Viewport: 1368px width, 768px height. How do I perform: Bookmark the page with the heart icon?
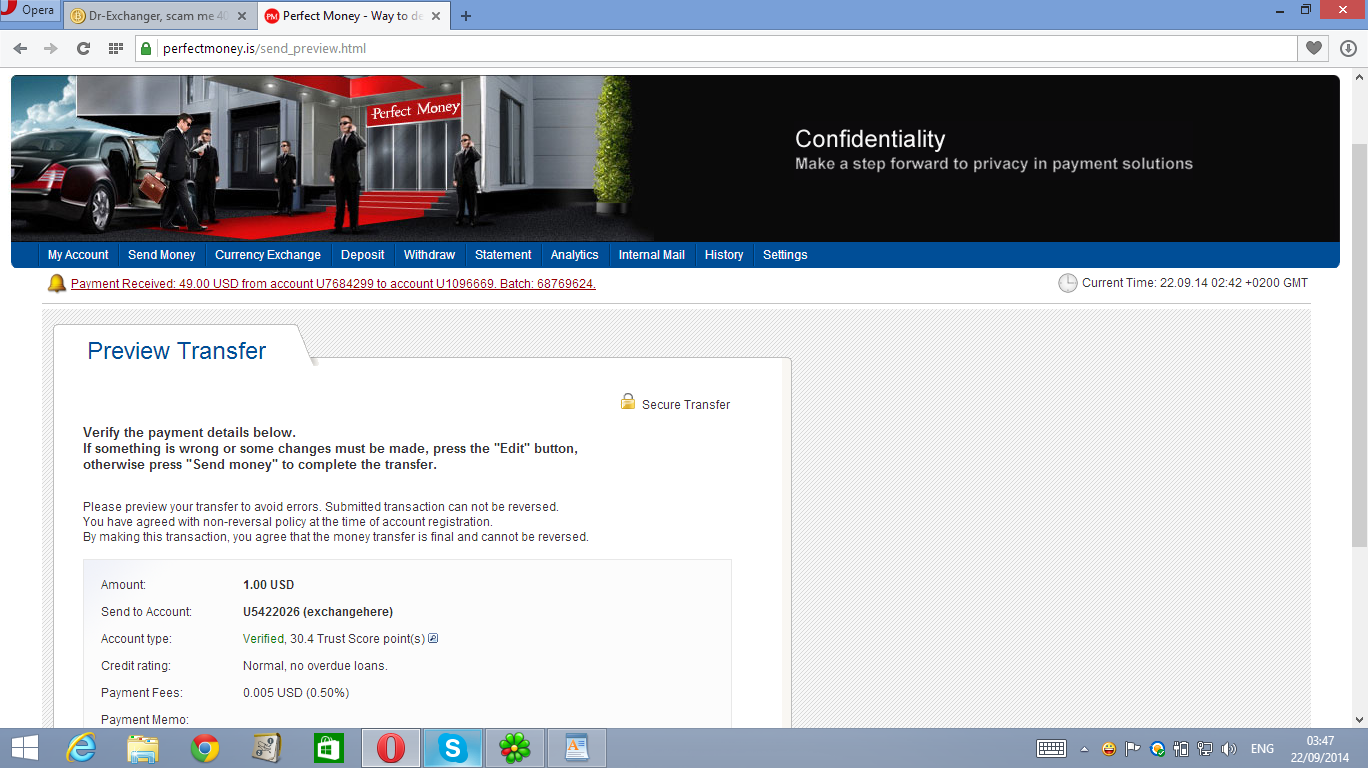click(x=1314, y=48)
